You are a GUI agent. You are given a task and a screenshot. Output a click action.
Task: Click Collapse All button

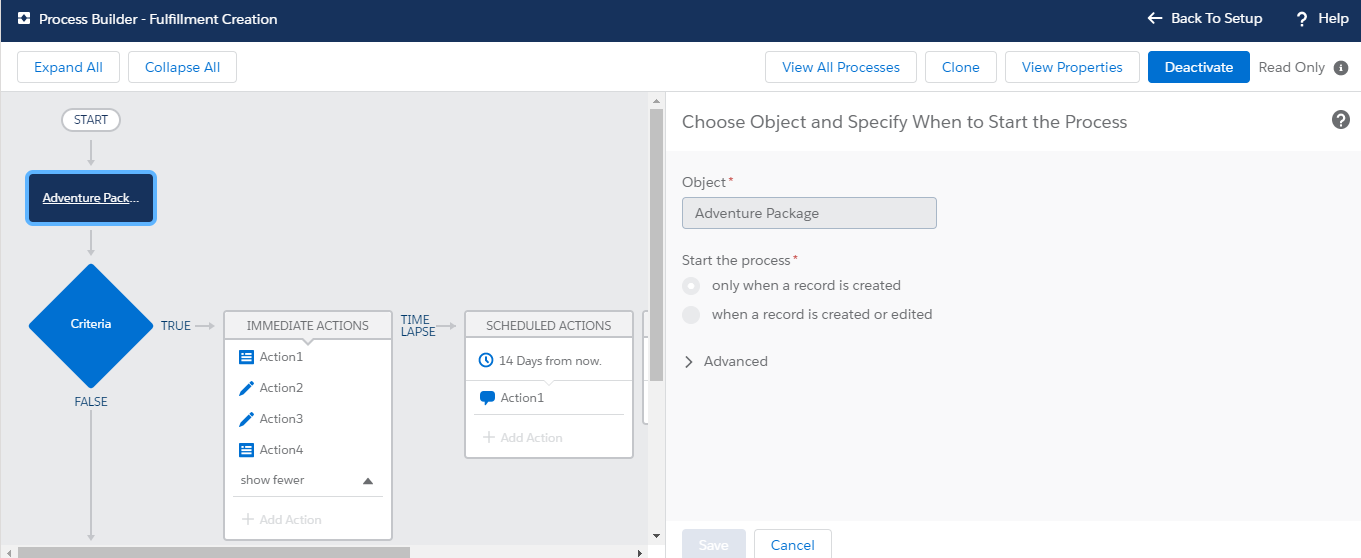[182, 67]
